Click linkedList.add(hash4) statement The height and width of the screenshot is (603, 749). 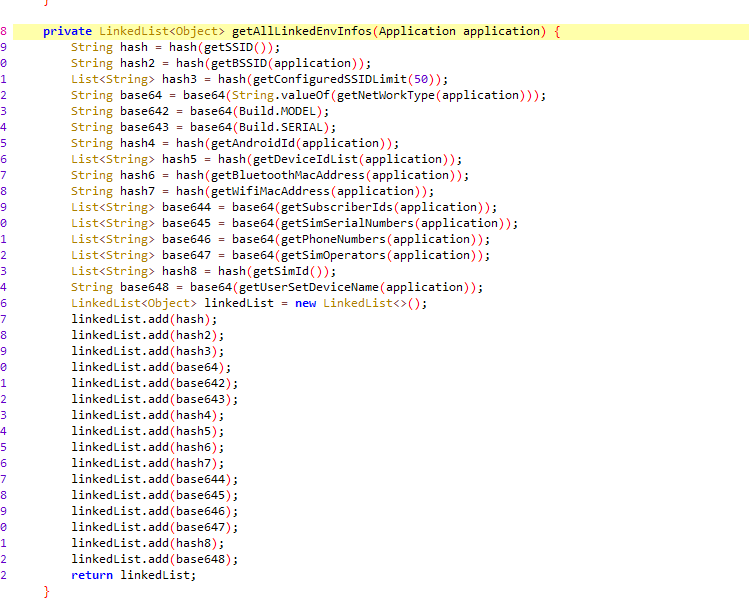[148, 416]
